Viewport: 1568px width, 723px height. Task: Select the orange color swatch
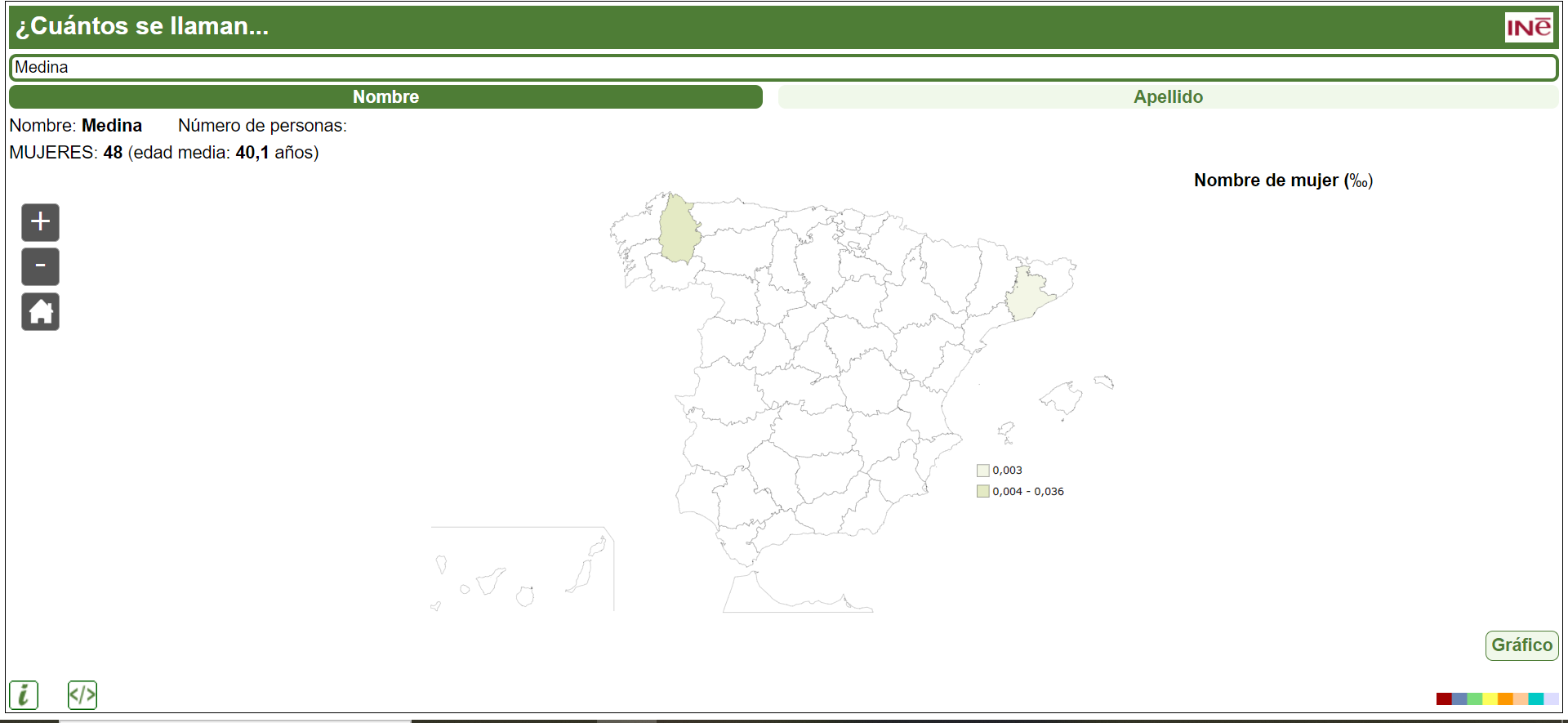click(1504, 699)
